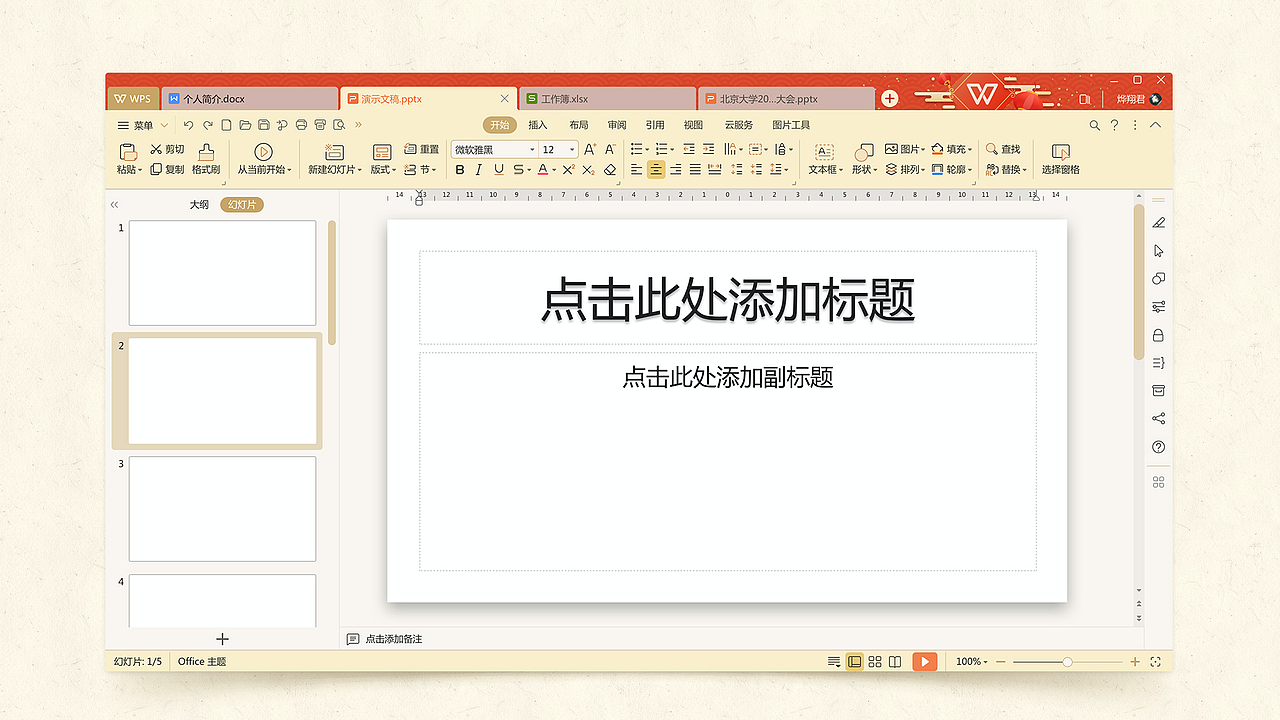
Task: Toggle justify alignment
Action: tap(695, 170)
